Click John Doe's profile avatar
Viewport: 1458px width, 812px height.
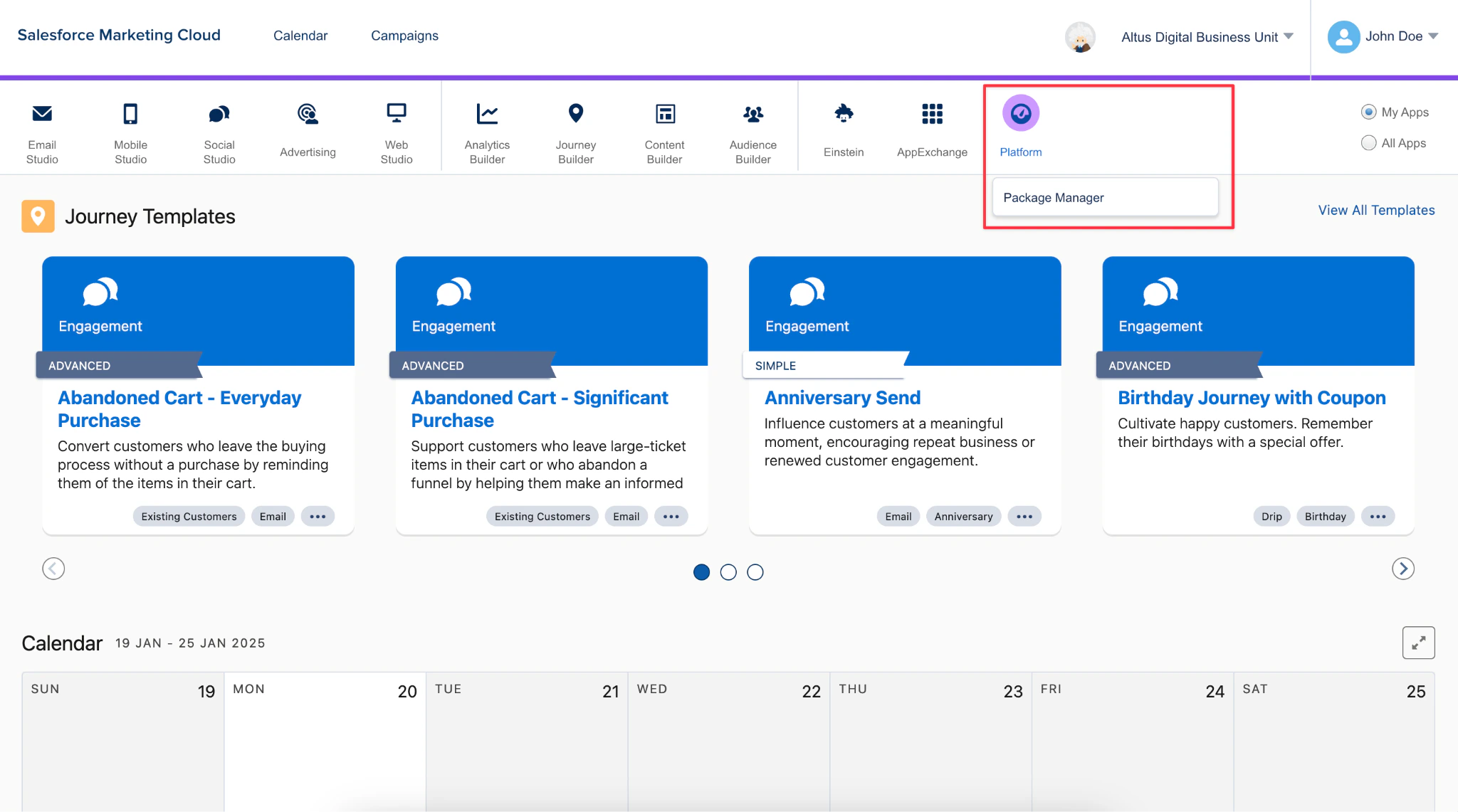point(1344,37)
